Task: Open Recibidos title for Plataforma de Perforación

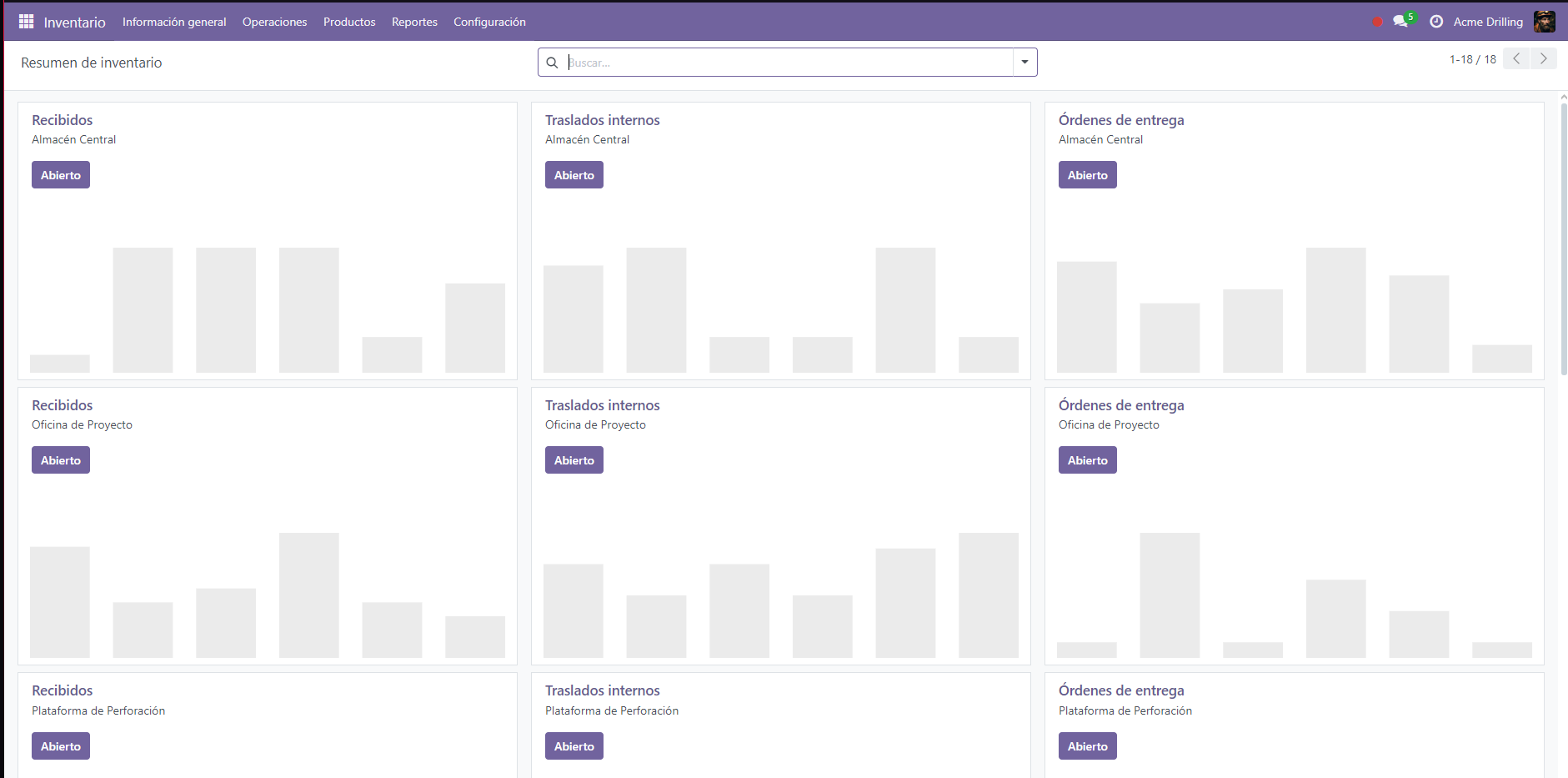Action: (x=63, y=690)
